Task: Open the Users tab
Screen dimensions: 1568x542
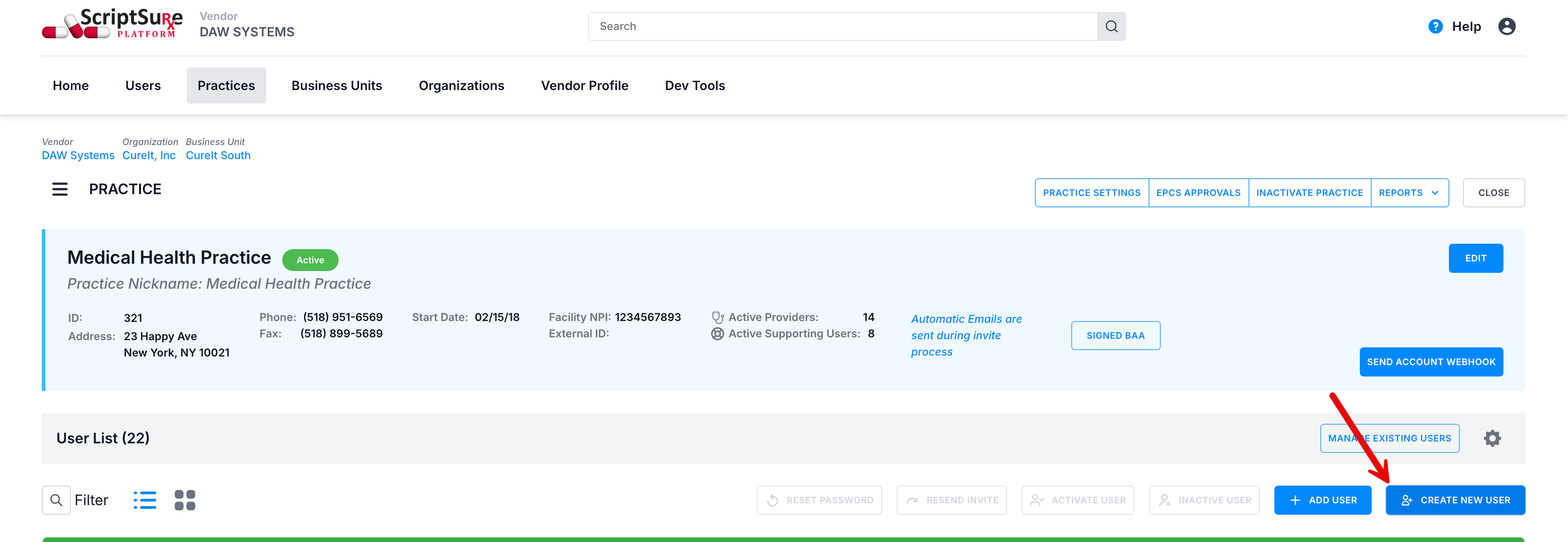Action: click(143, 85)
